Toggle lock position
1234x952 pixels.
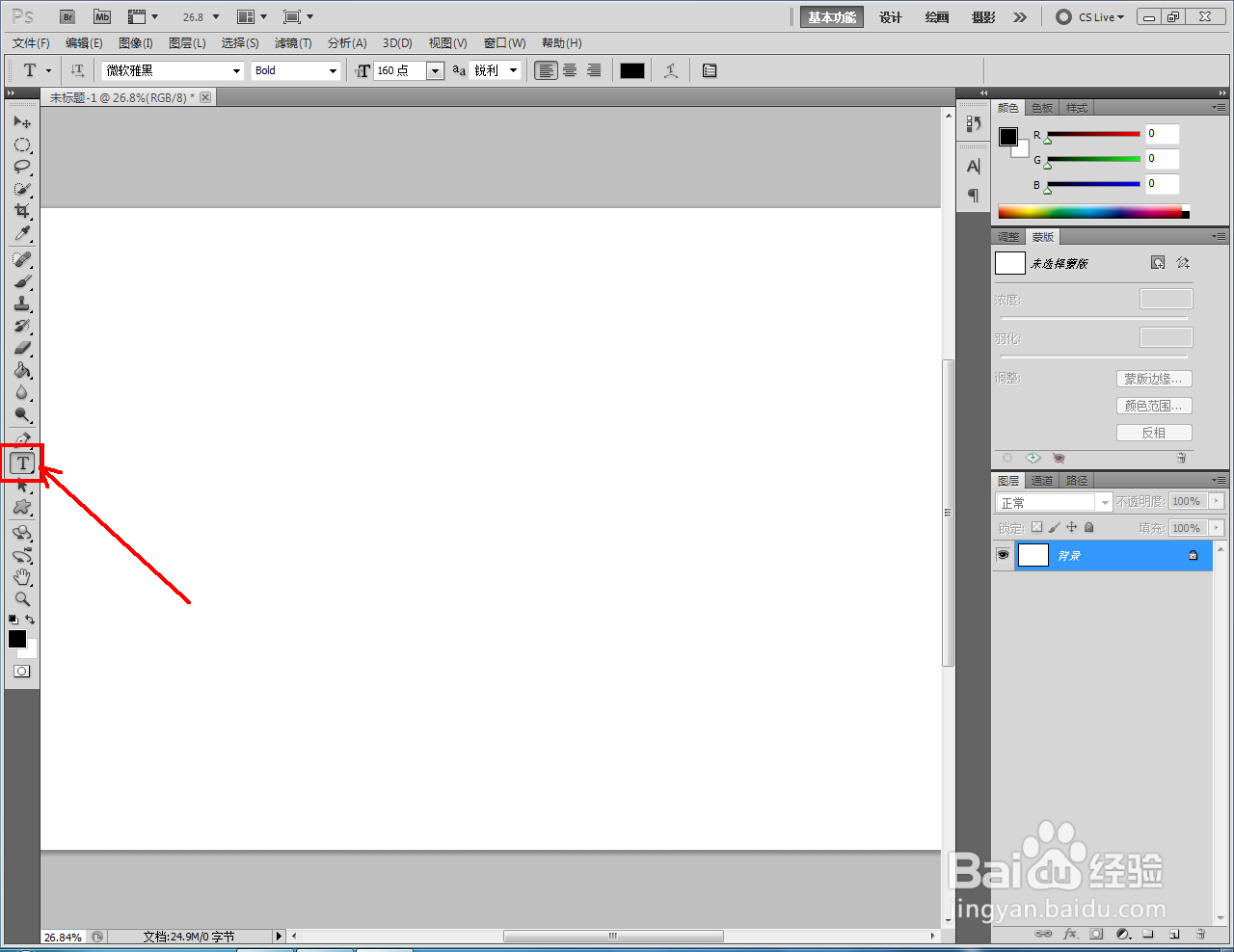[x=1071, y=527]
